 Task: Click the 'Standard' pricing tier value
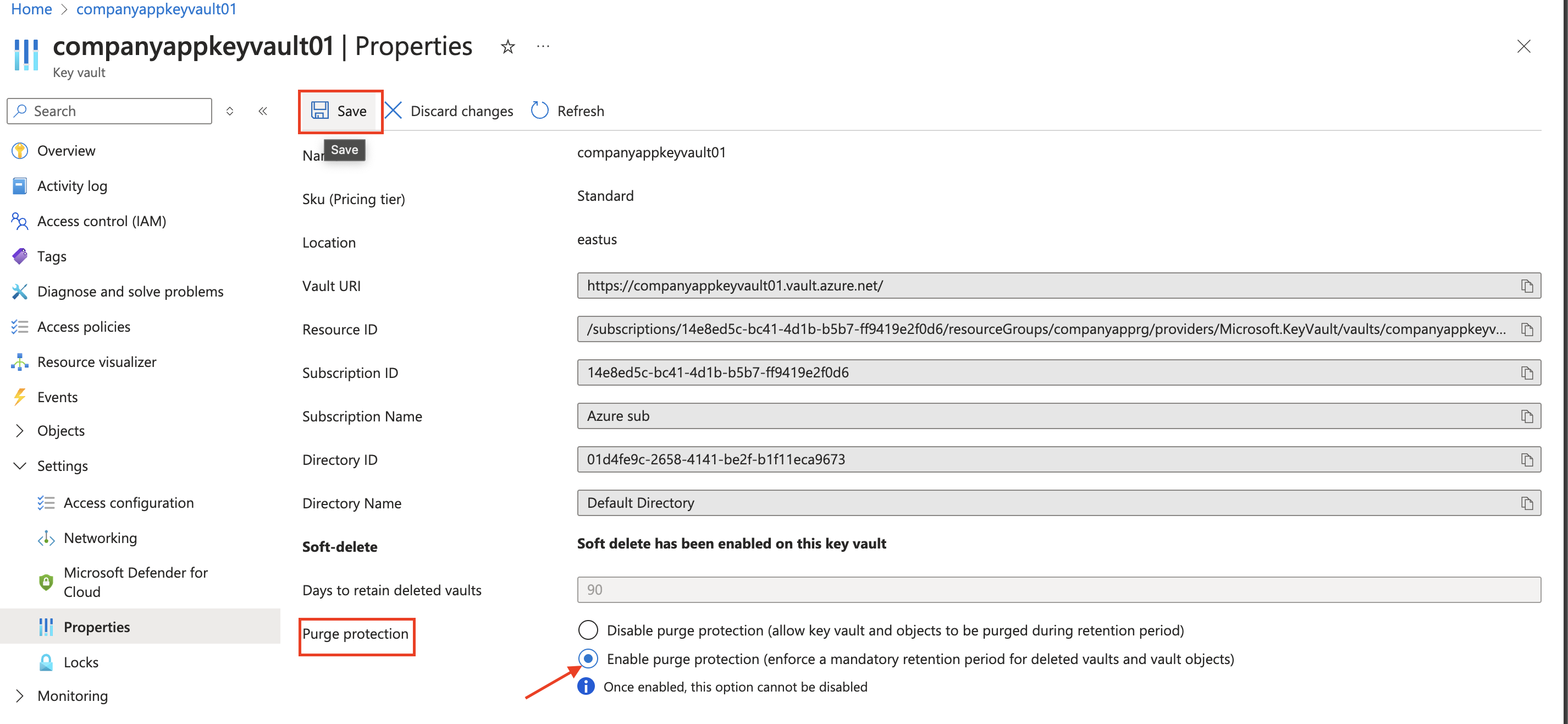point(605,195)
